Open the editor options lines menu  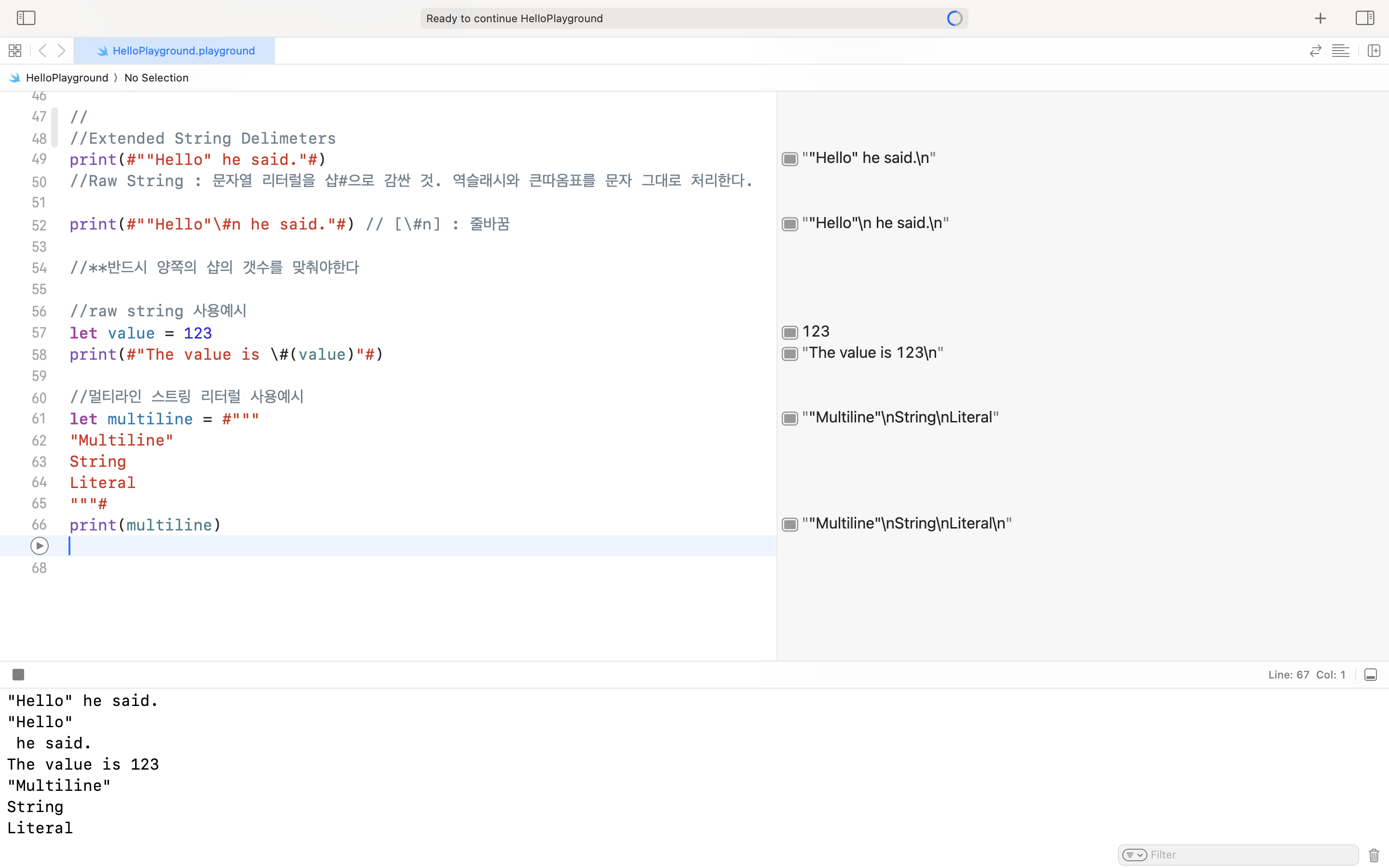pos(1341,51)
